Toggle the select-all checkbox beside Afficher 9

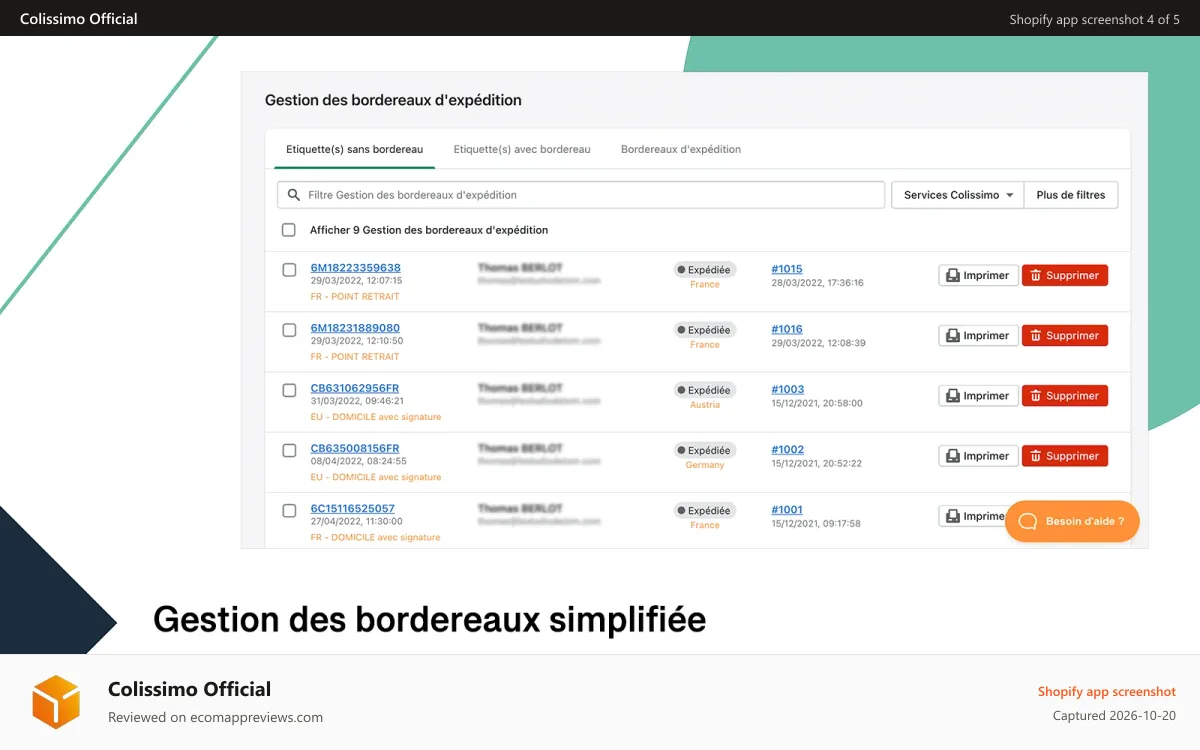[x=289, y=230]
